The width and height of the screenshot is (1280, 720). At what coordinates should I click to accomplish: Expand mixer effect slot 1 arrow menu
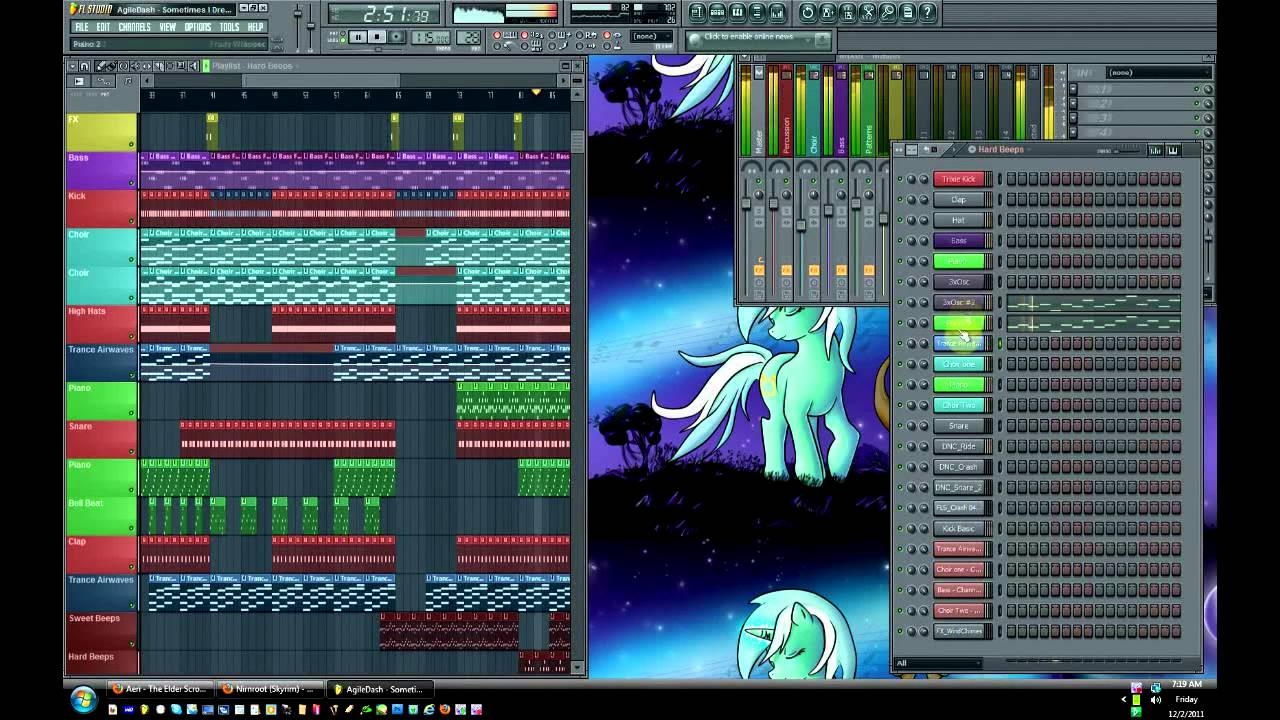pyautogui.click(x=1073, y=89)
